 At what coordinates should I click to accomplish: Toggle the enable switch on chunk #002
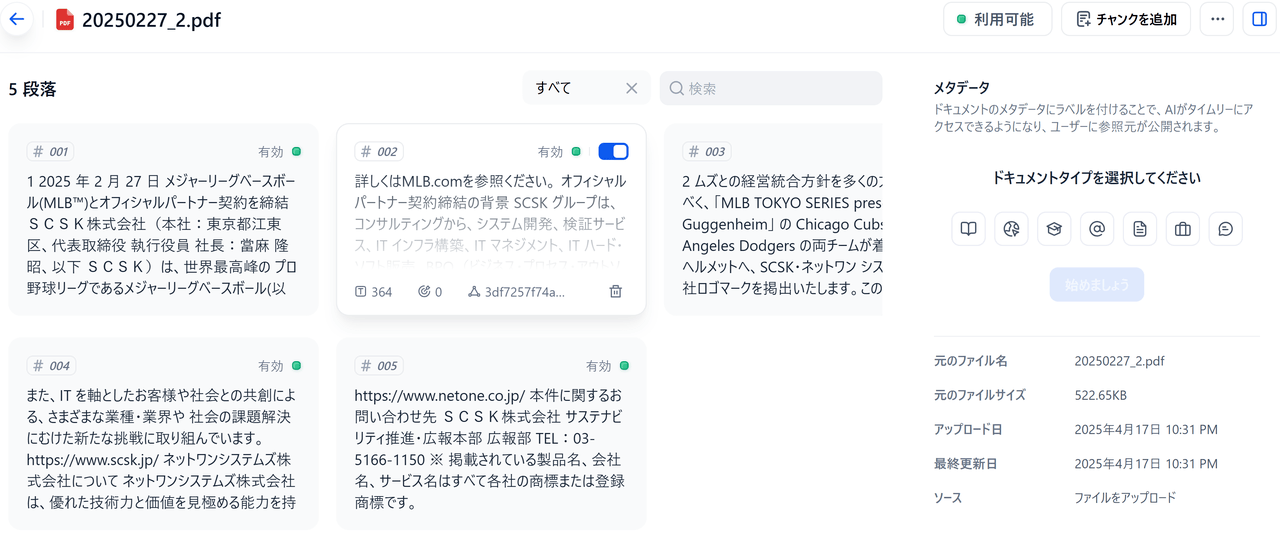613,151
